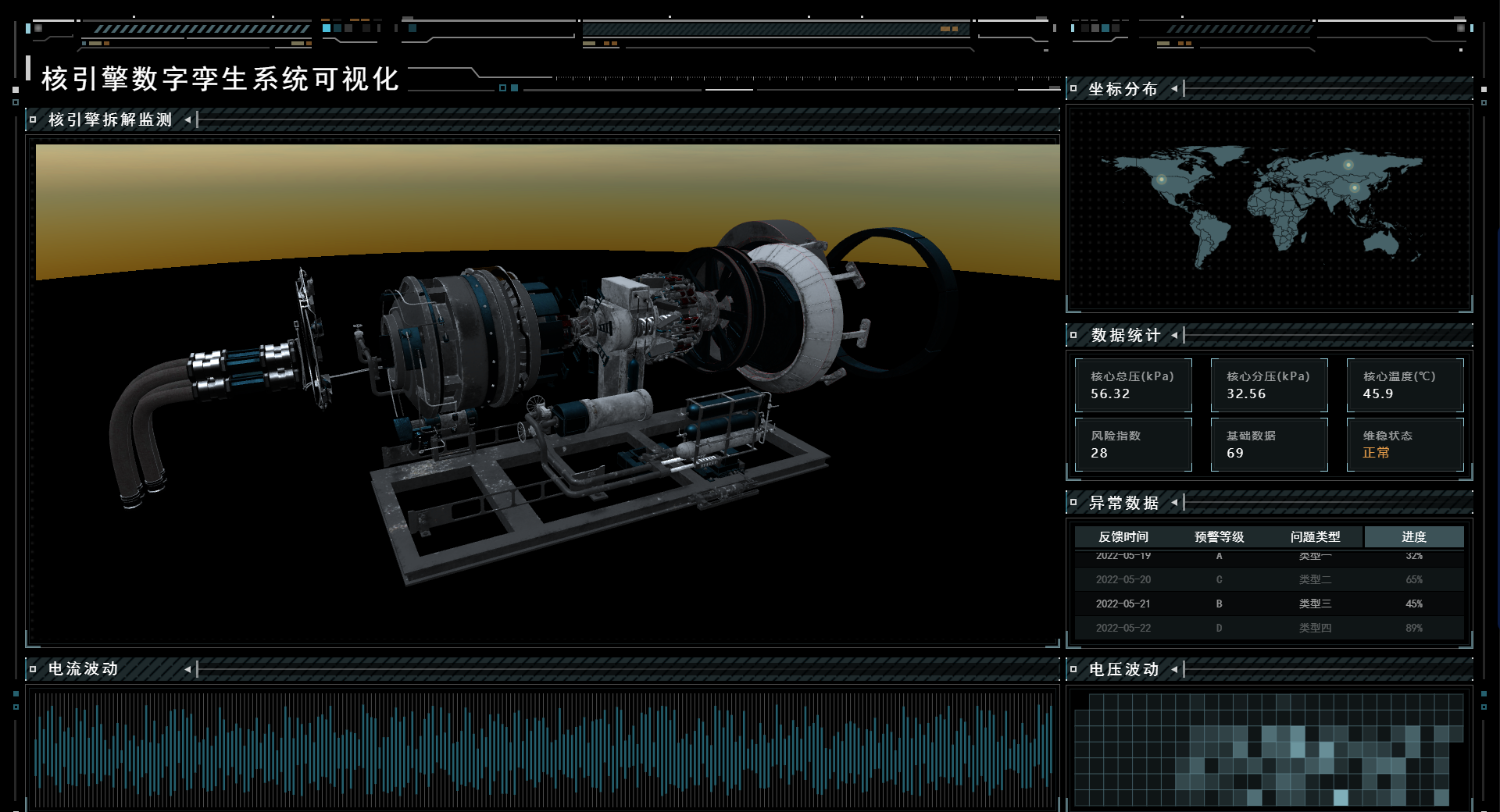Select warning level C in the 2022-05-20 row
Image resolution: width=1500 pixels, height=812 pixels.
(x=1219, y=580)
